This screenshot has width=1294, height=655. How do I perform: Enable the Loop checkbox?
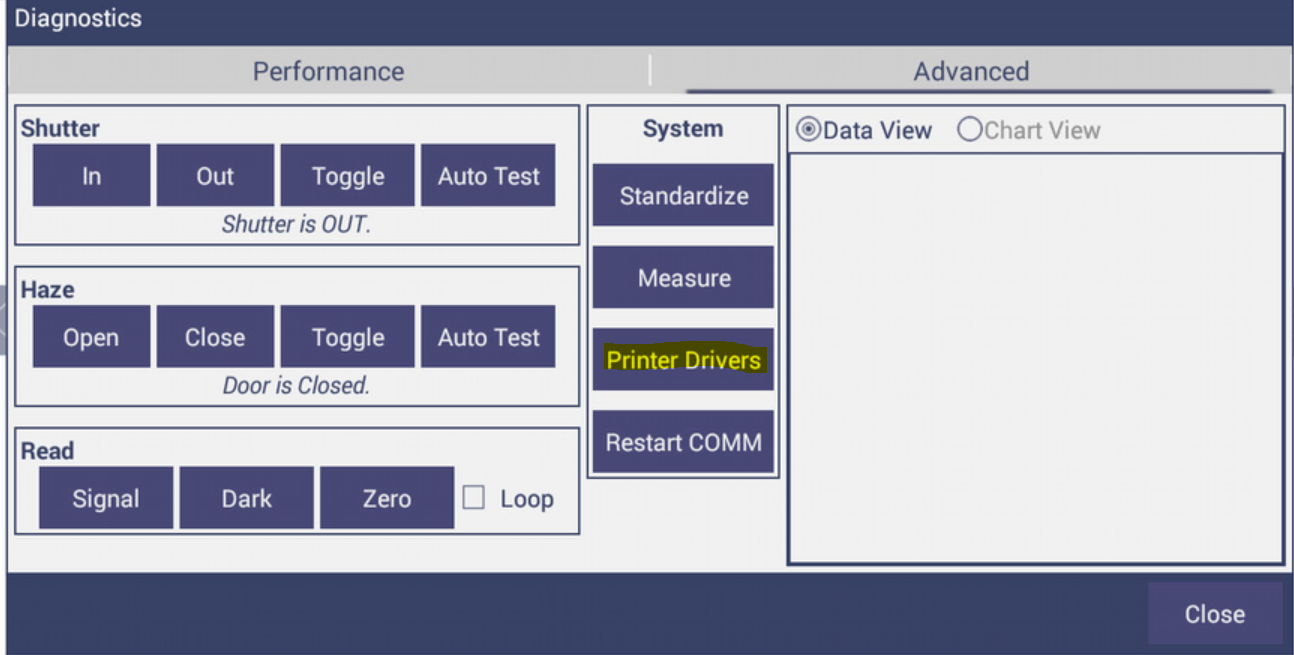[x=474, y=498]
